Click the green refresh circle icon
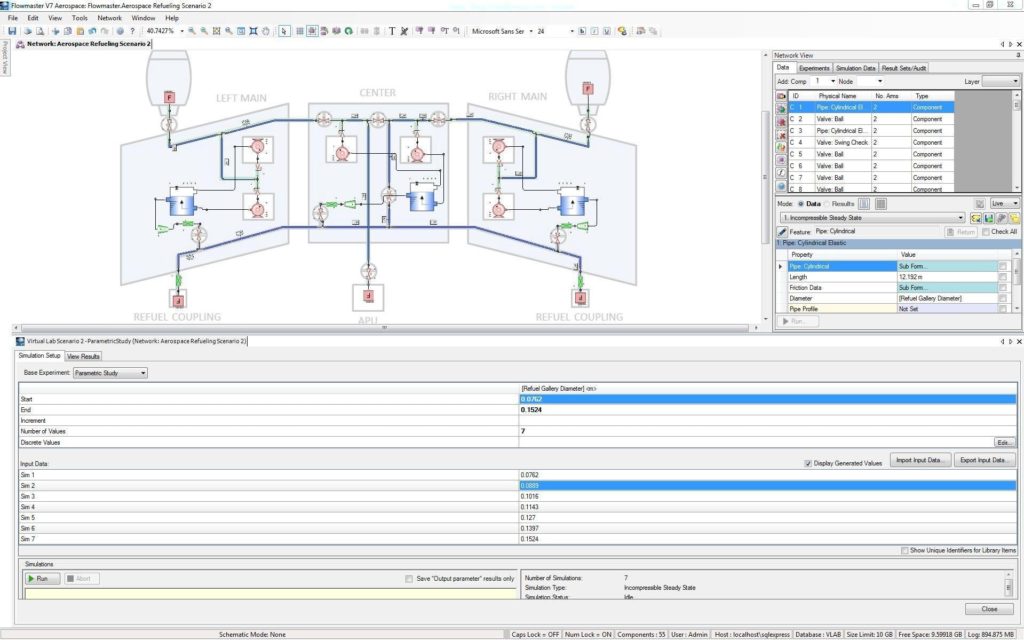1024x640 pixels. [349, 31]
